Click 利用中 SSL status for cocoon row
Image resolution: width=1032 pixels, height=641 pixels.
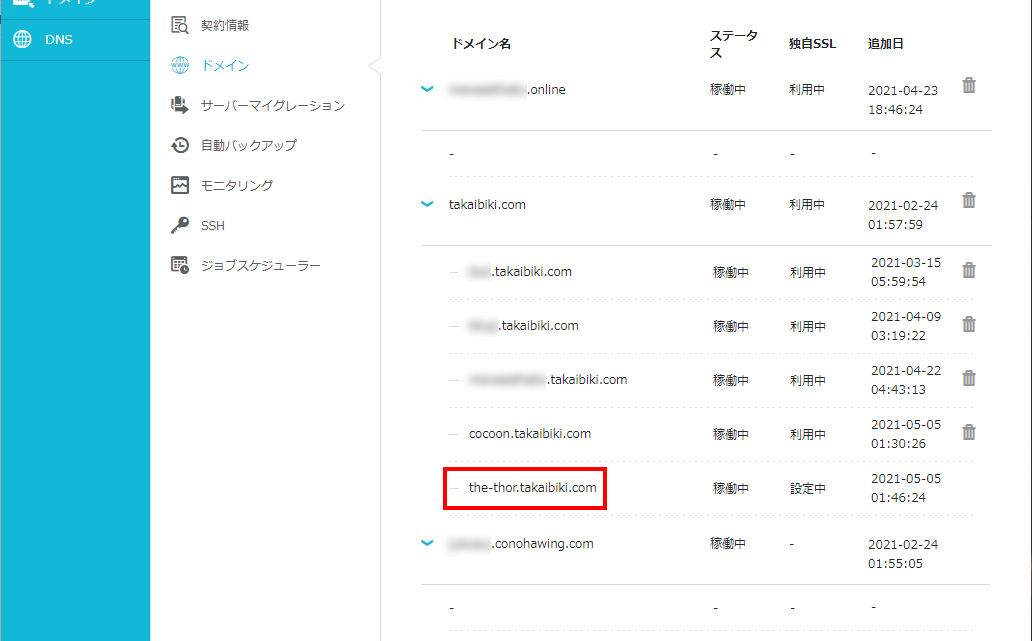pyautogui.click(x=808, y=434)
